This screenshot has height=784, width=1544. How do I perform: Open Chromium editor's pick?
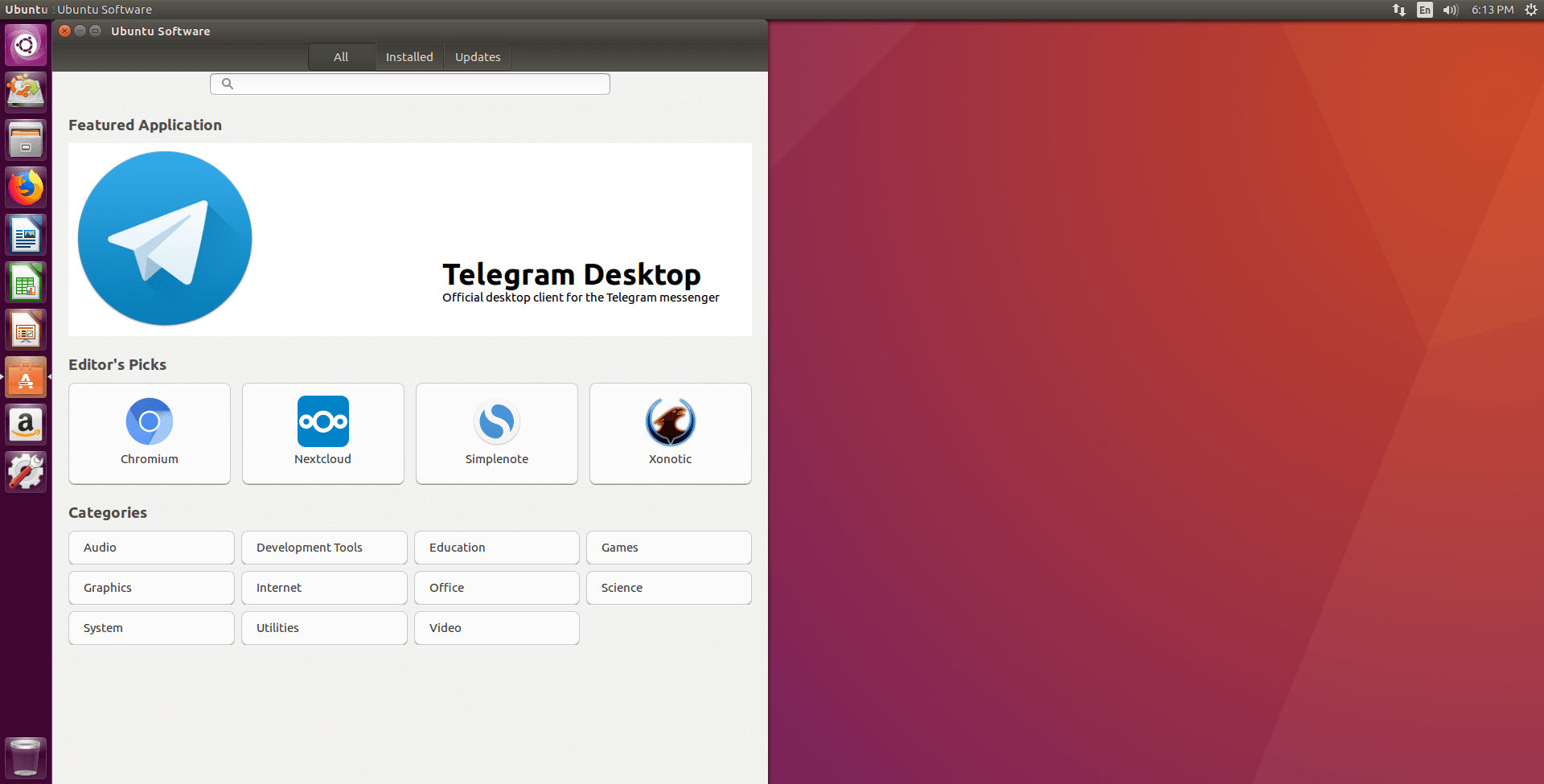[150, 433]
